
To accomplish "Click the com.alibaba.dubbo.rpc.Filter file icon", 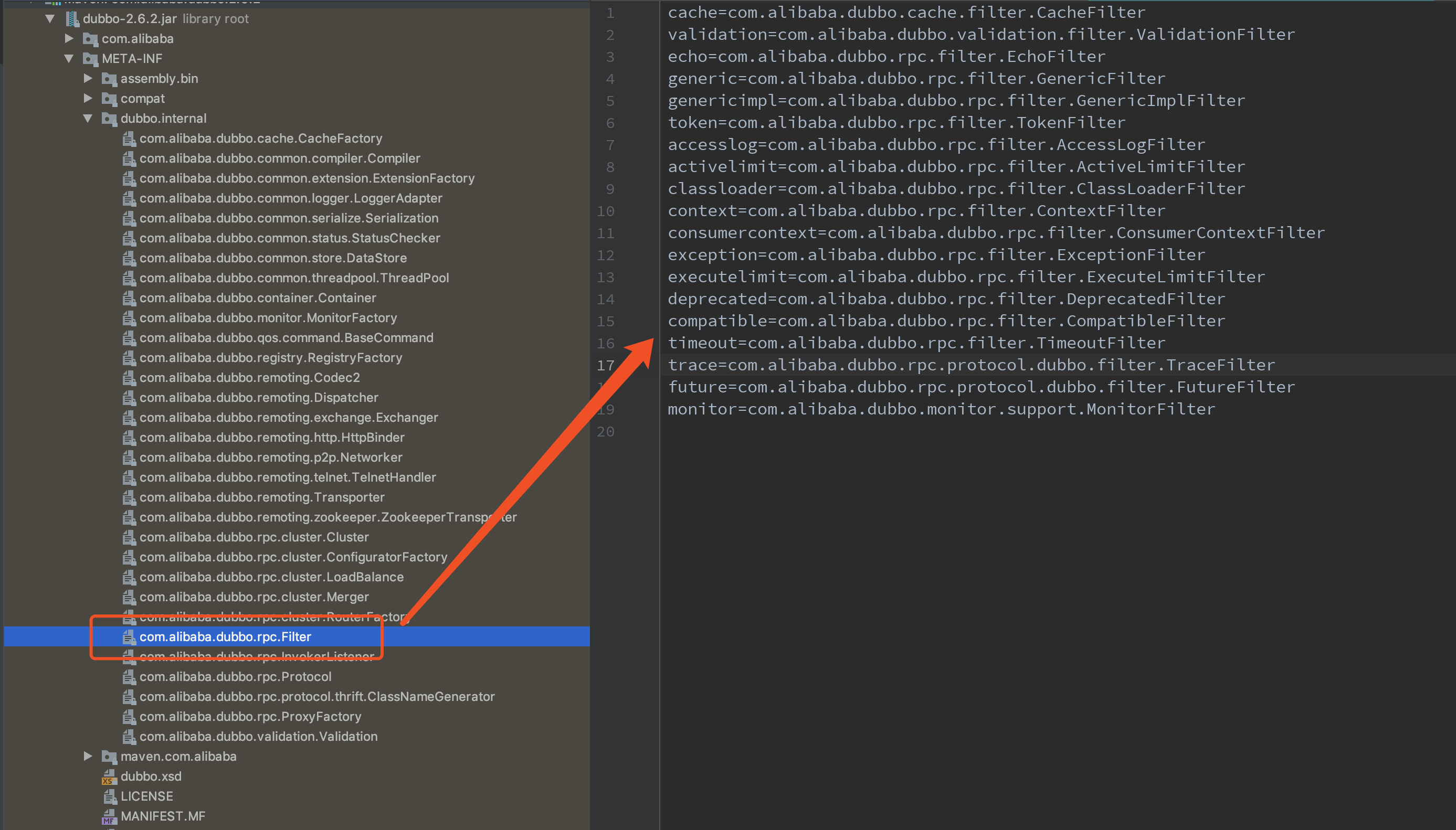I will click(130, 637).
